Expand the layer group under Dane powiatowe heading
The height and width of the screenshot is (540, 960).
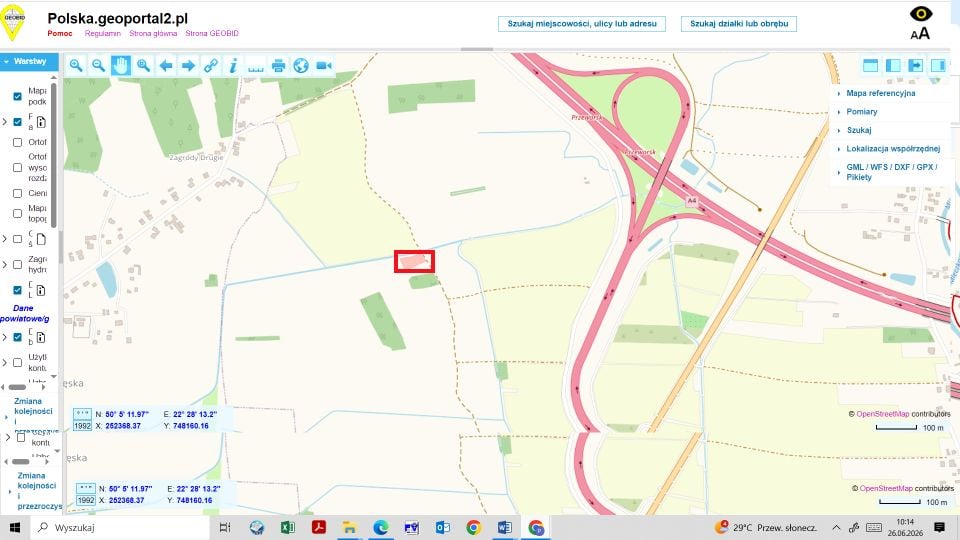pos(5,337)
